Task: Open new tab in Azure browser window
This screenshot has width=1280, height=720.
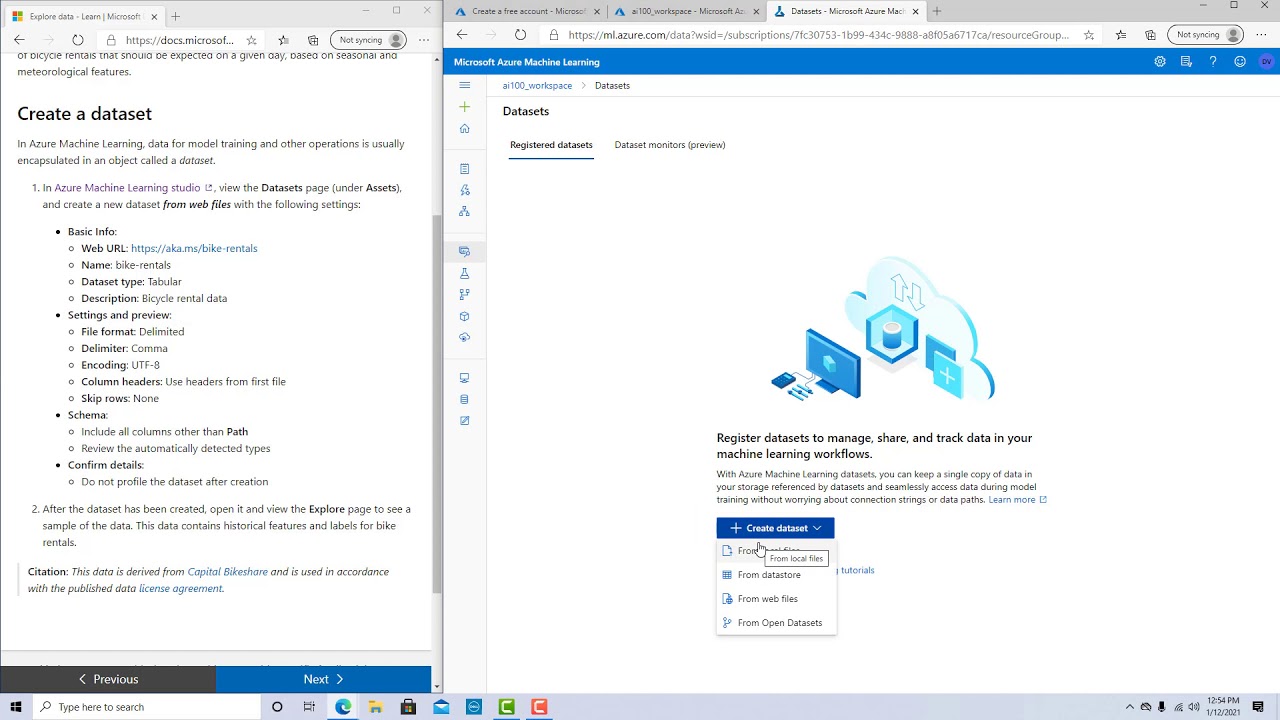Action: (x=937, y=11)
